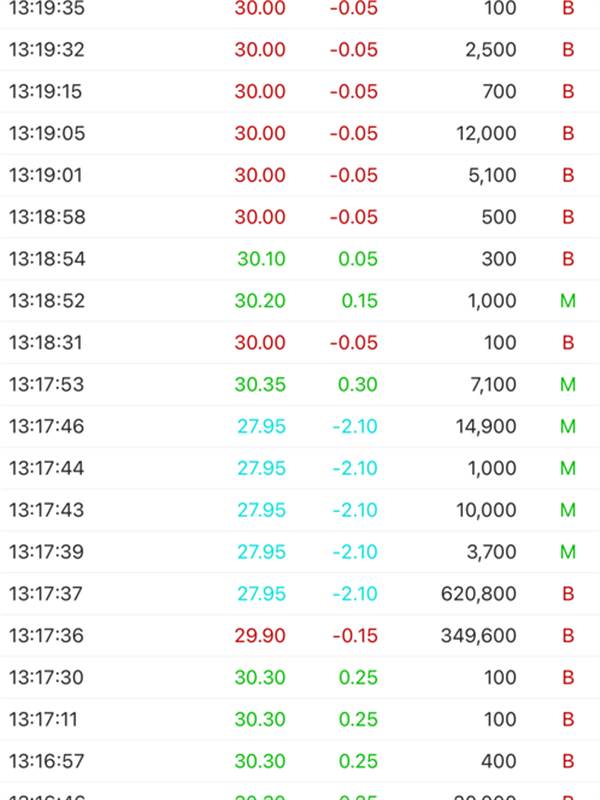Viewport: 600px width, 800px height.
Task: Select the 12,000 volume row at 13:19:05
Action: coord(300,133)
